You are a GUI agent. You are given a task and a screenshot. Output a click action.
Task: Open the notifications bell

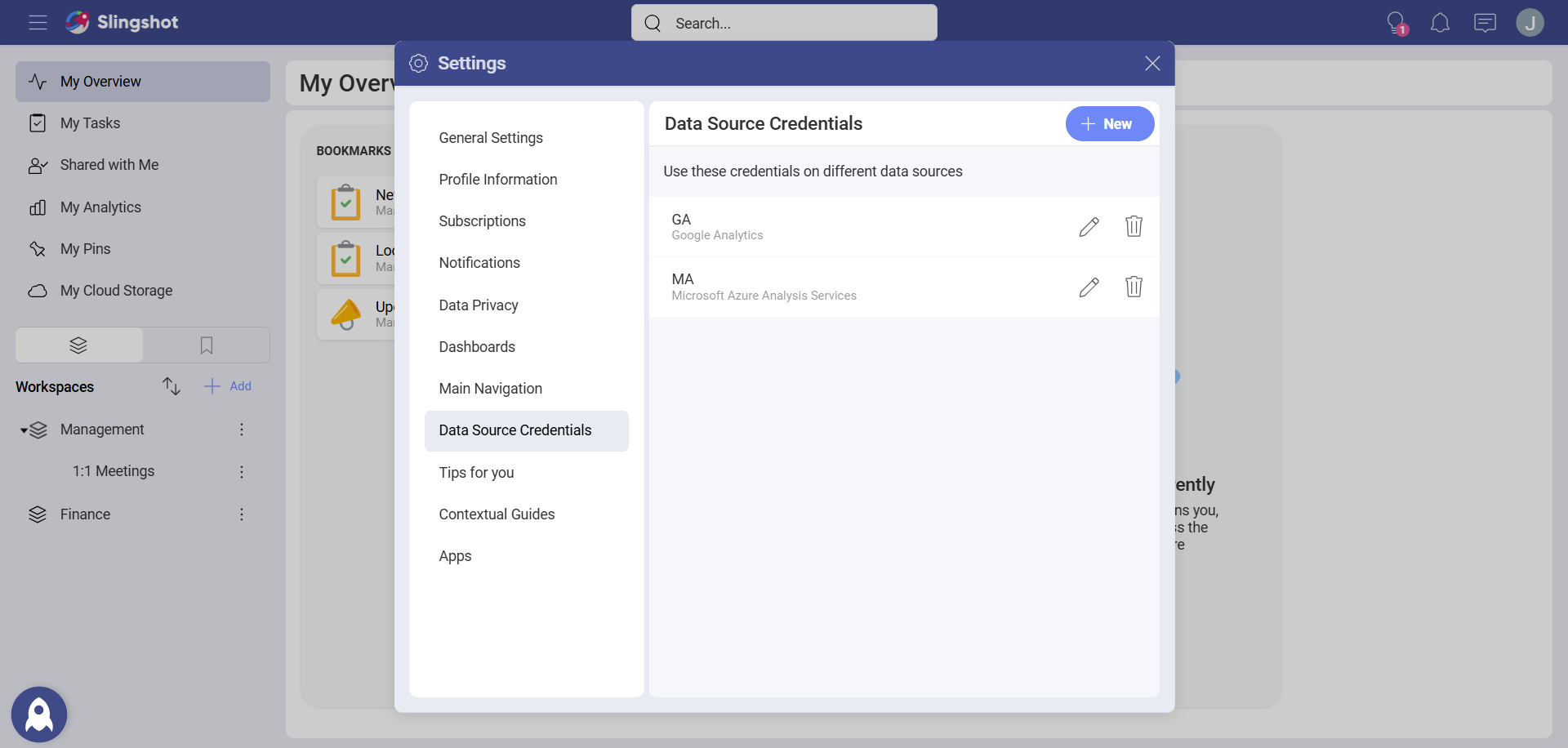pyautogui.click(x=1440, y=22)
